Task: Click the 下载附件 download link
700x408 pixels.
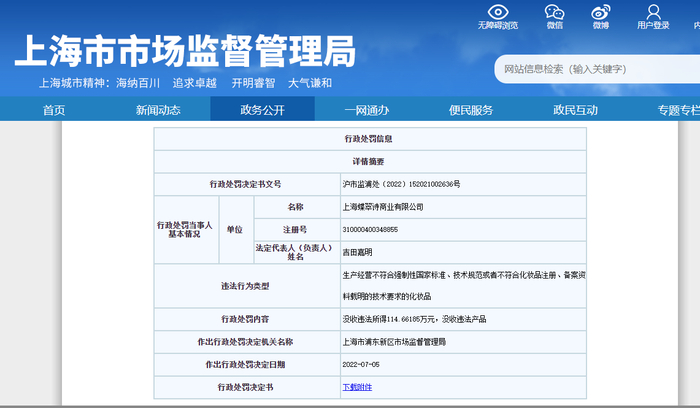Action: 356,385
